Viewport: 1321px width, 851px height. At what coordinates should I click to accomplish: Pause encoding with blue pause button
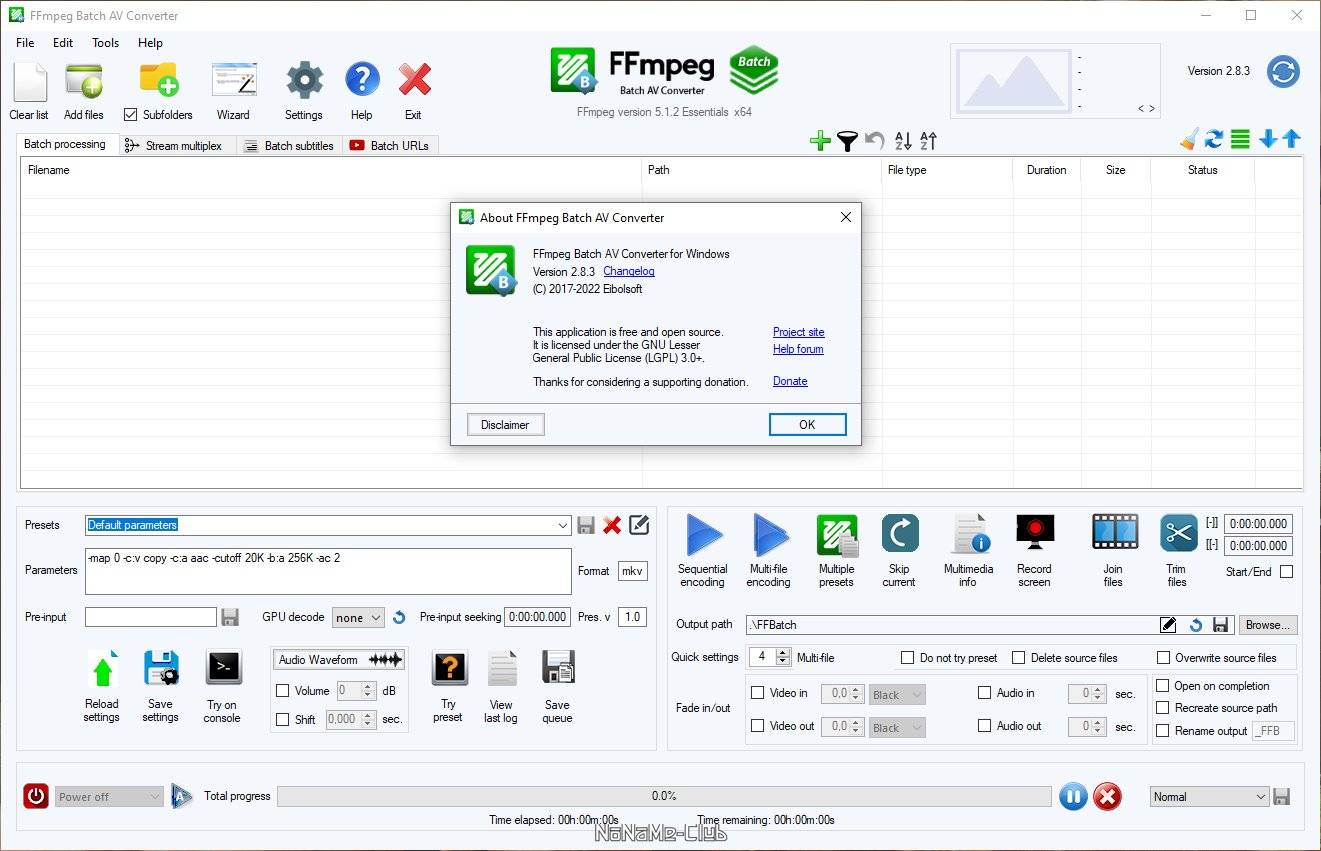point(1073,797)
